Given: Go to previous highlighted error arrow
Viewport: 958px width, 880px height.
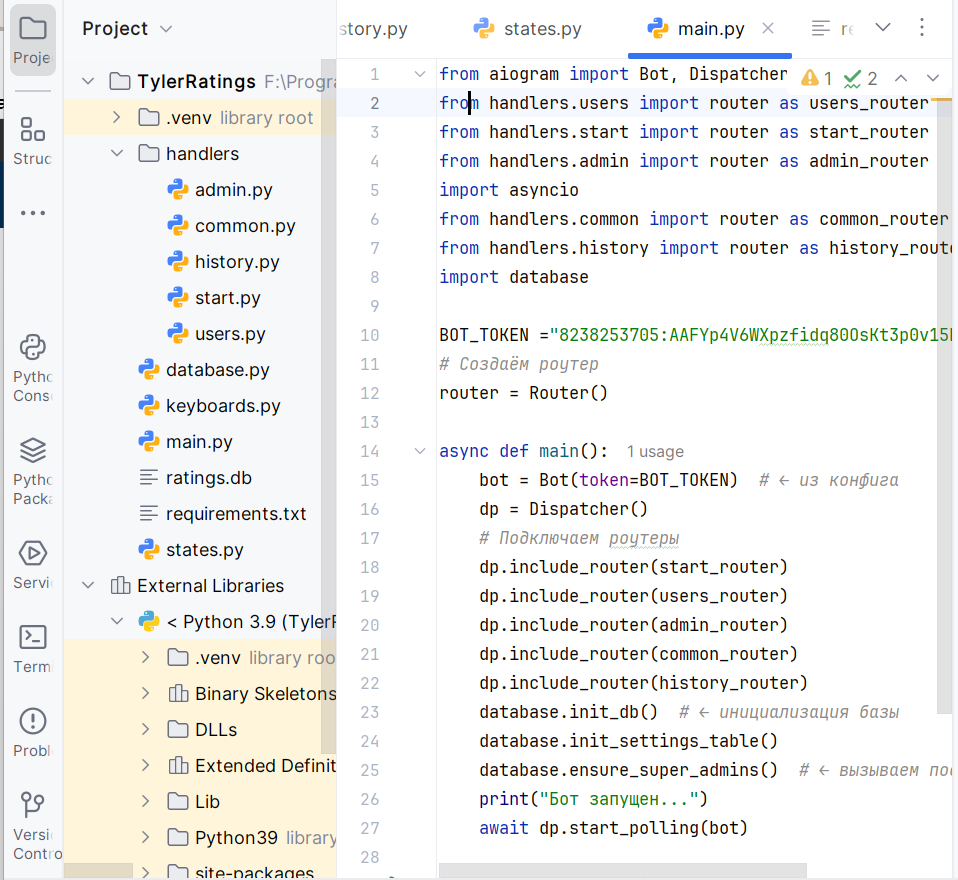Looking at the screenshot, I should (901, 78).
